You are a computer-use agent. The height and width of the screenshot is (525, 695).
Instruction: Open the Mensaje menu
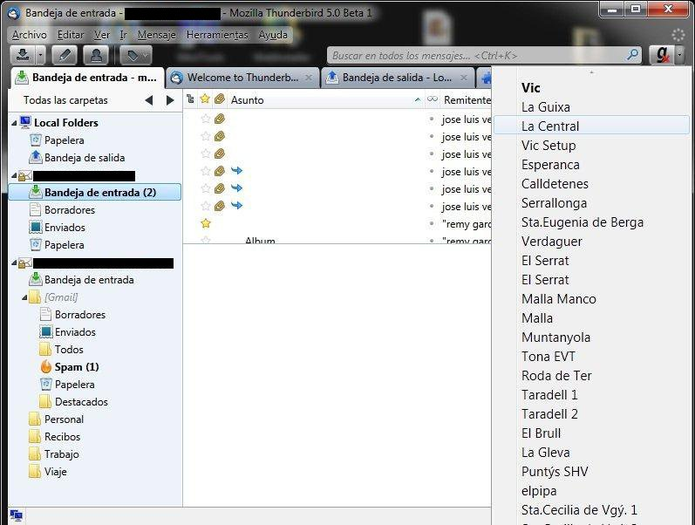coord(156,35)
